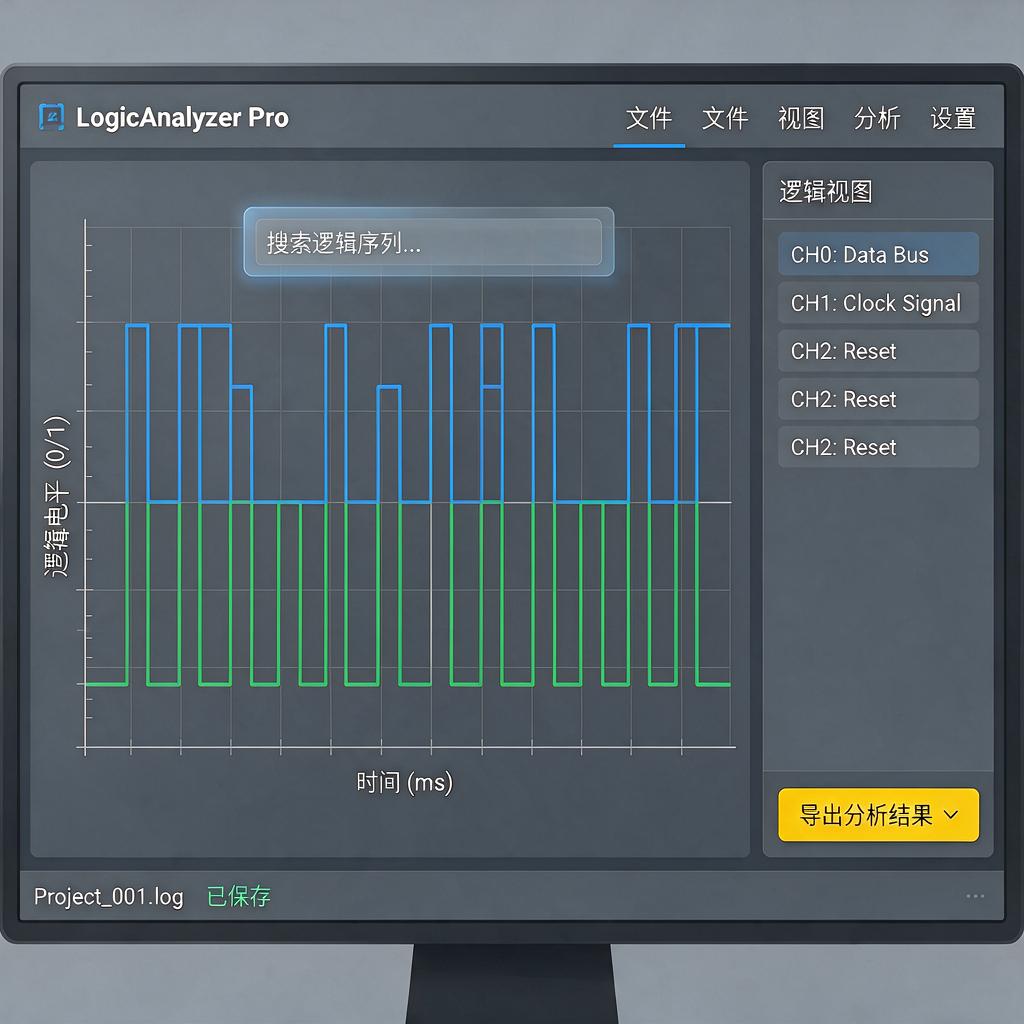Open the underlined active 文件 tab
The image size is (1024, 1024).
click(648, 118)
